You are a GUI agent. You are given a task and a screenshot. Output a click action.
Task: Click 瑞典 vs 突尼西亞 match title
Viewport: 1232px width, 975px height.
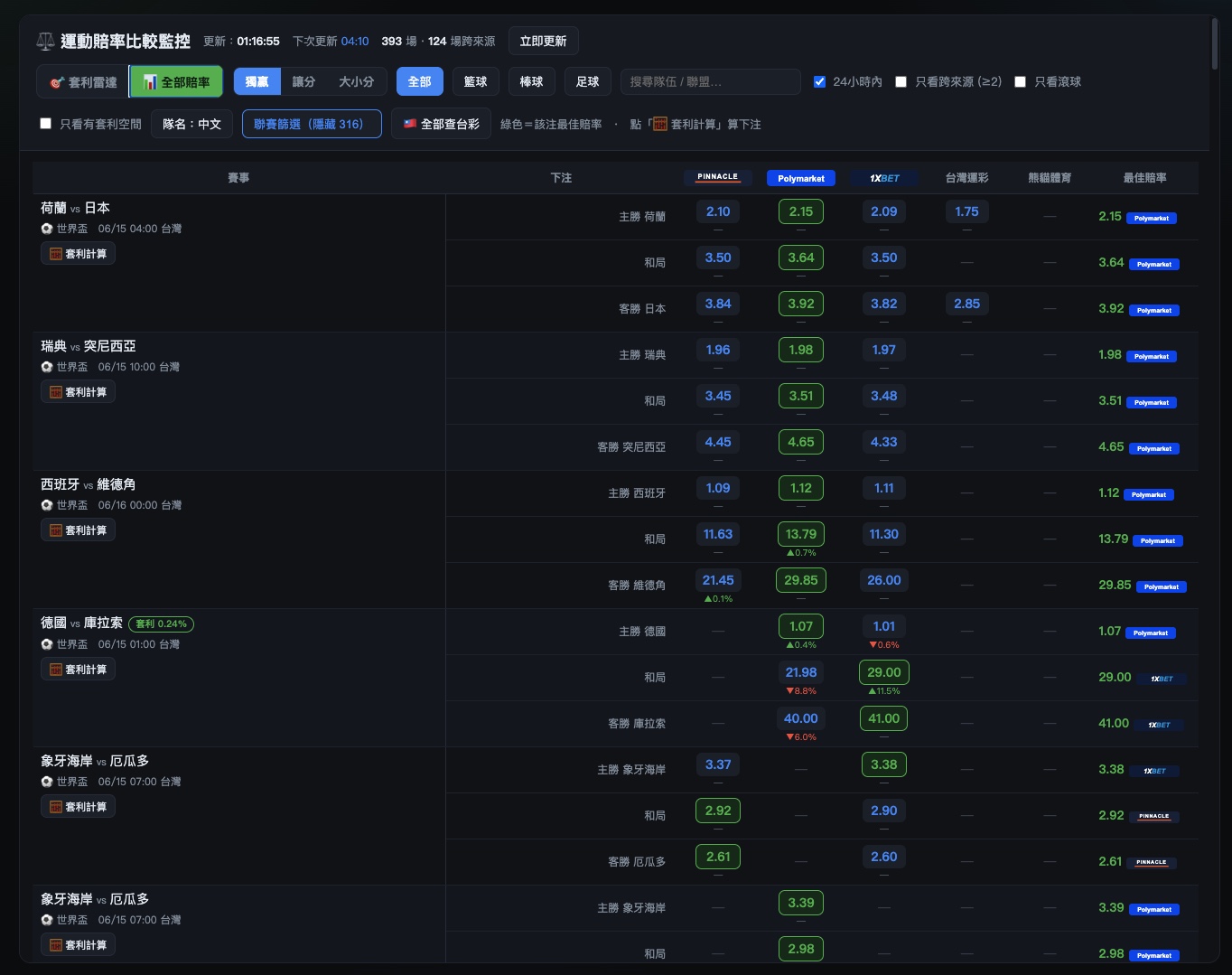[x=89, y=346]
